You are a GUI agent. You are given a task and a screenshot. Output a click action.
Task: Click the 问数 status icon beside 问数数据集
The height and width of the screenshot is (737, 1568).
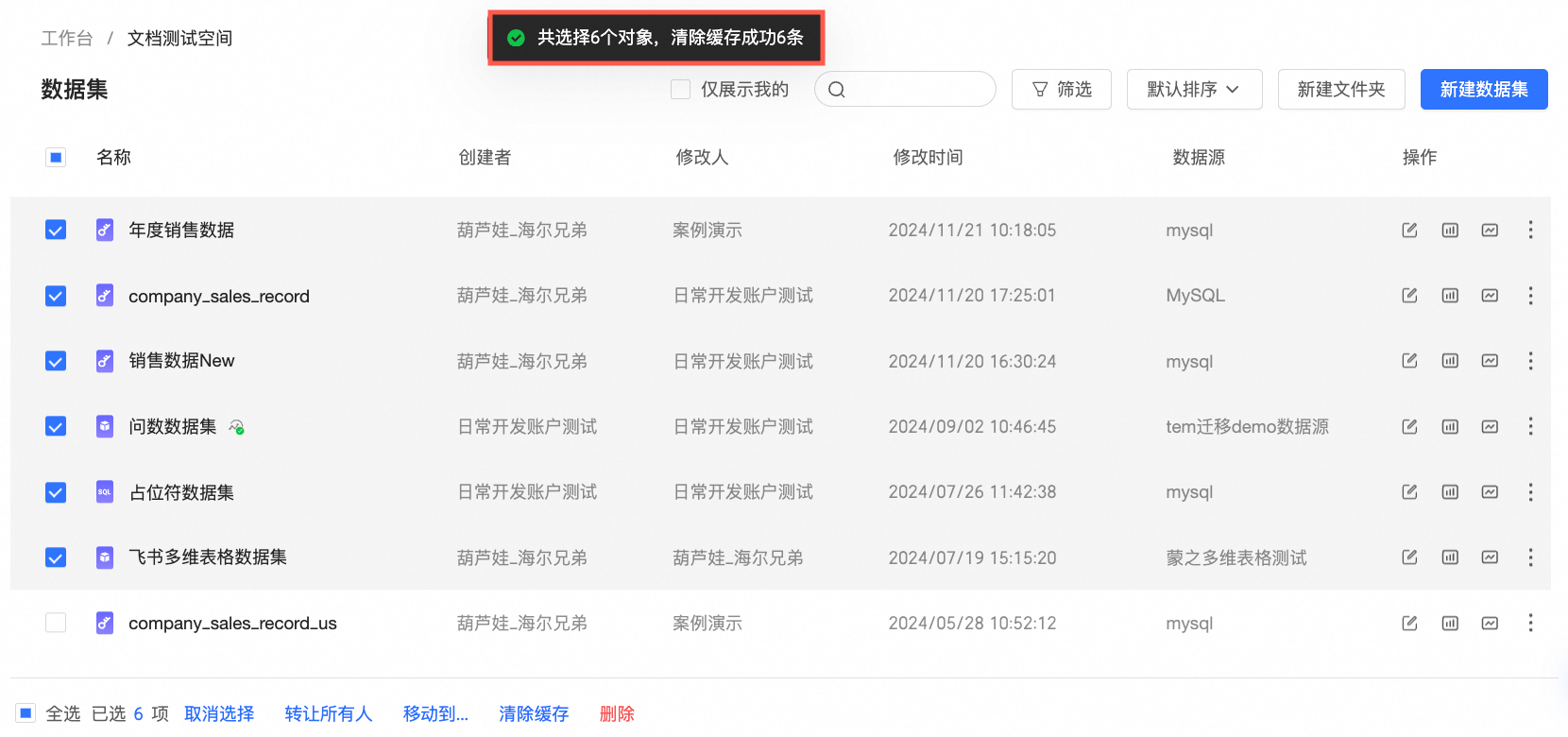pos(236,427)
